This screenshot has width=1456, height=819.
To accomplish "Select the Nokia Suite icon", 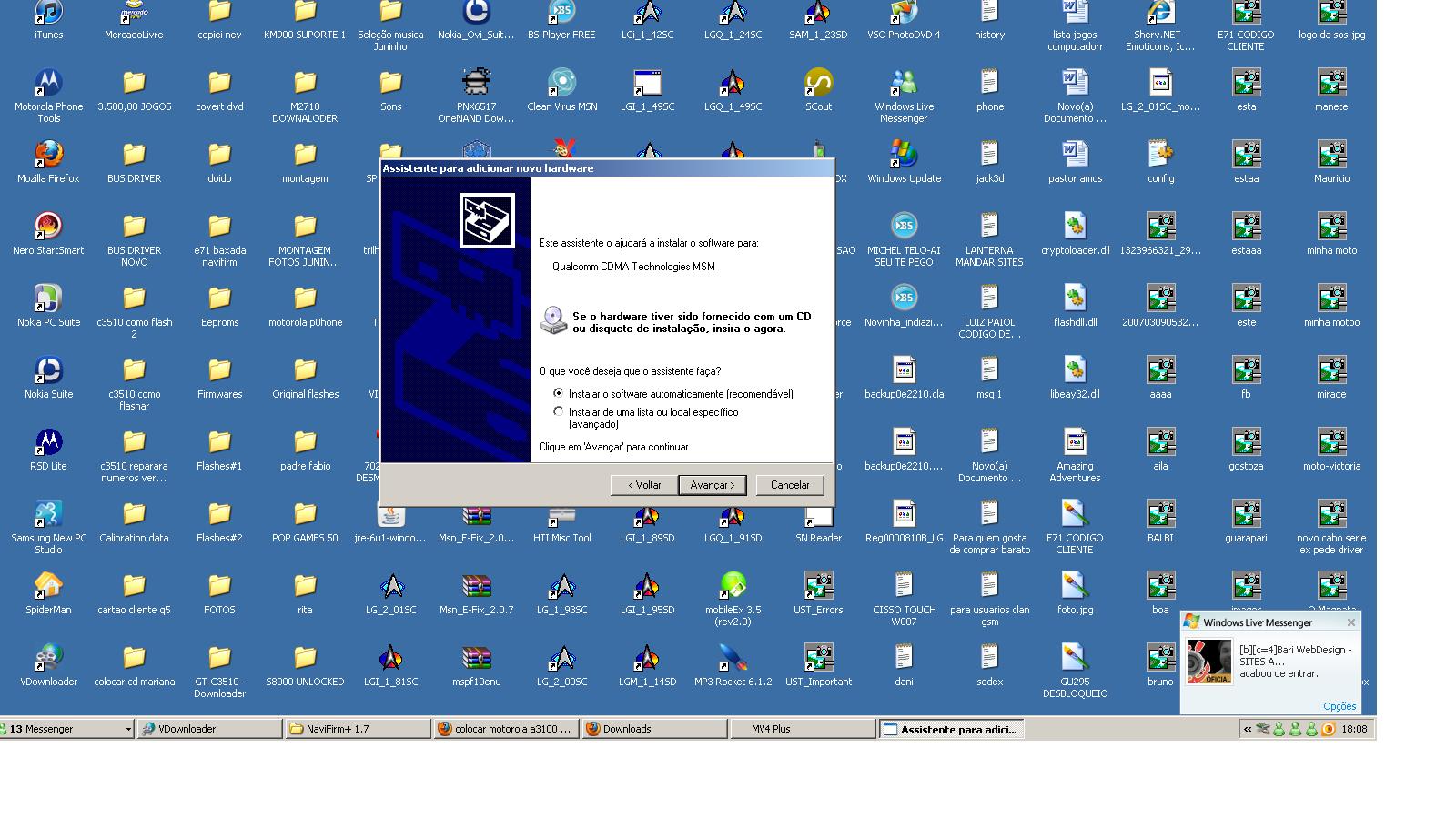I will [48, 371].
